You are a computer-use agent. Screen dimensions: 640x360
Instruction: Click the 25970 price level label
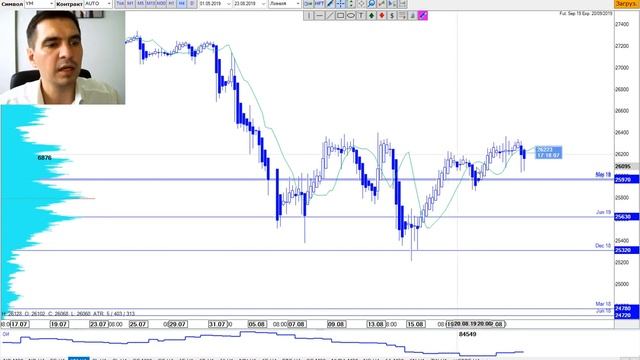point(626,180)
